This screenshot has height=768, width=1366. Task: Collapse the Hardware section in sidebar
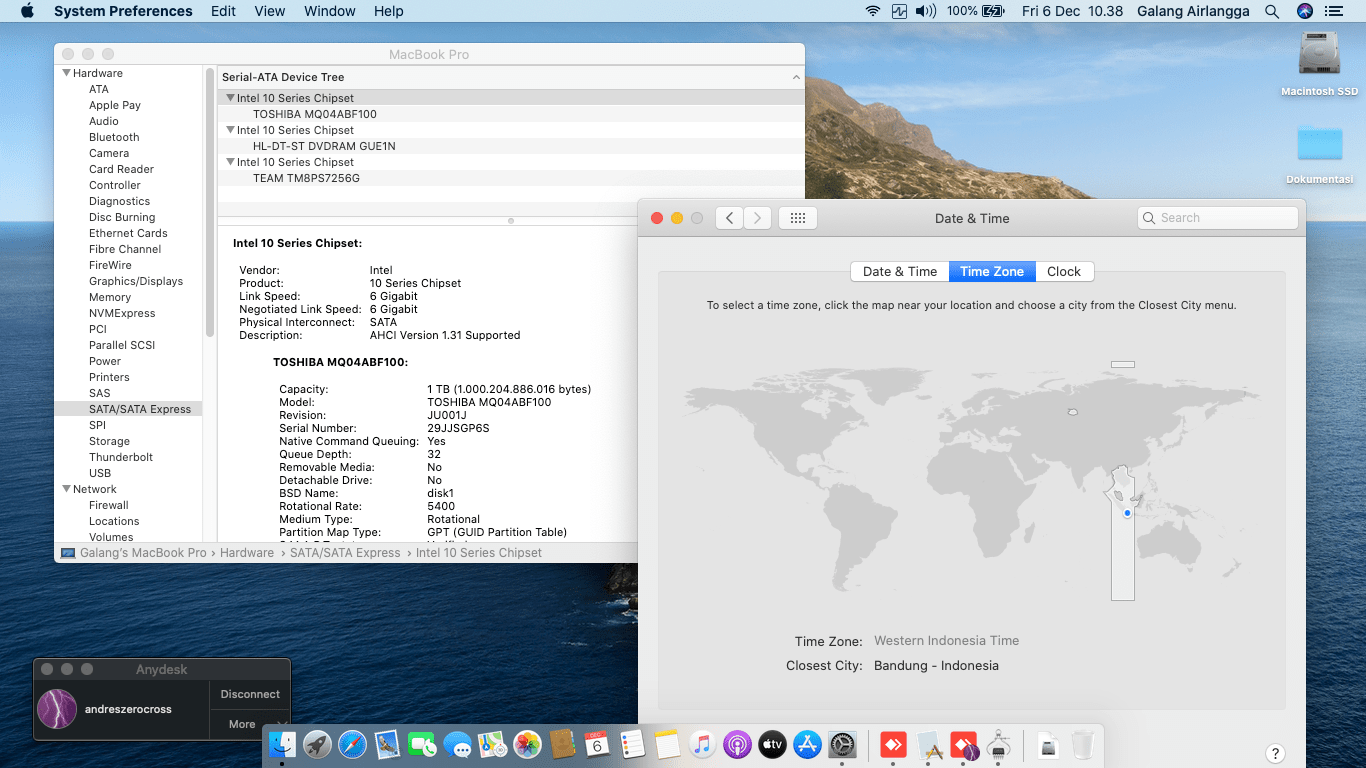67,73
